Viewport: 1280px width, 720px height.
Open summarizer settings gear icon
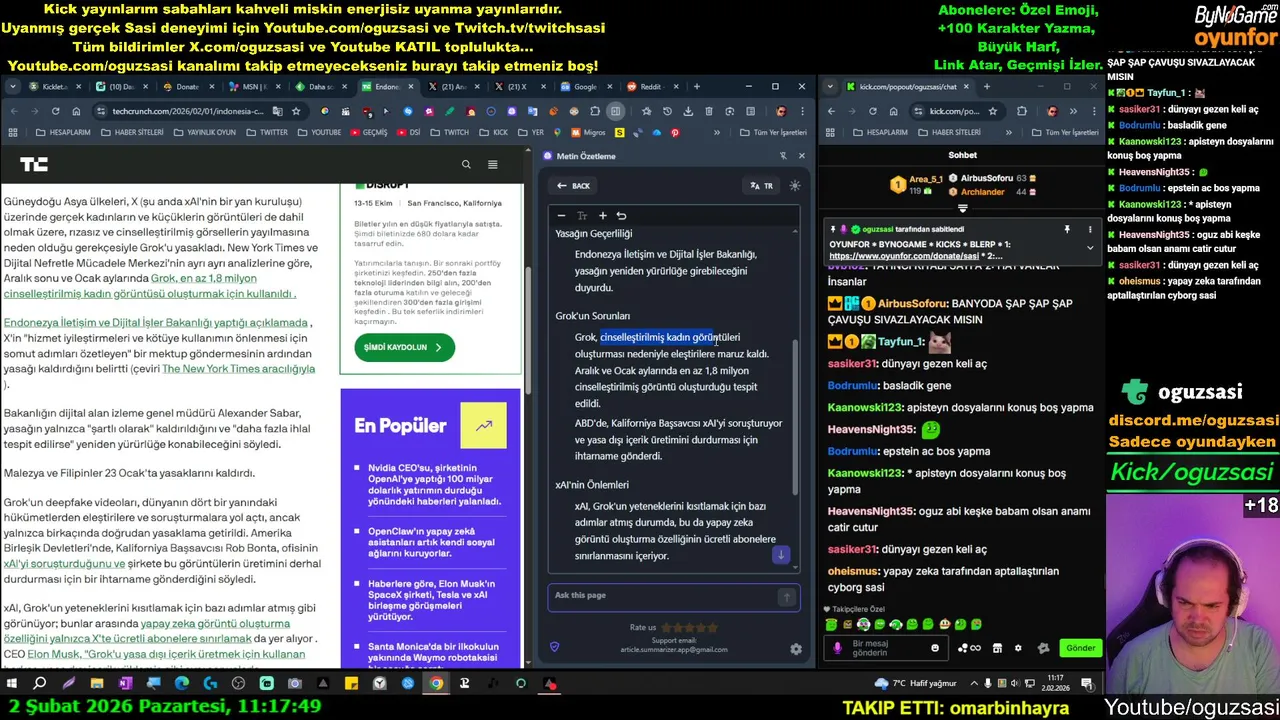(x=796, y=649)
